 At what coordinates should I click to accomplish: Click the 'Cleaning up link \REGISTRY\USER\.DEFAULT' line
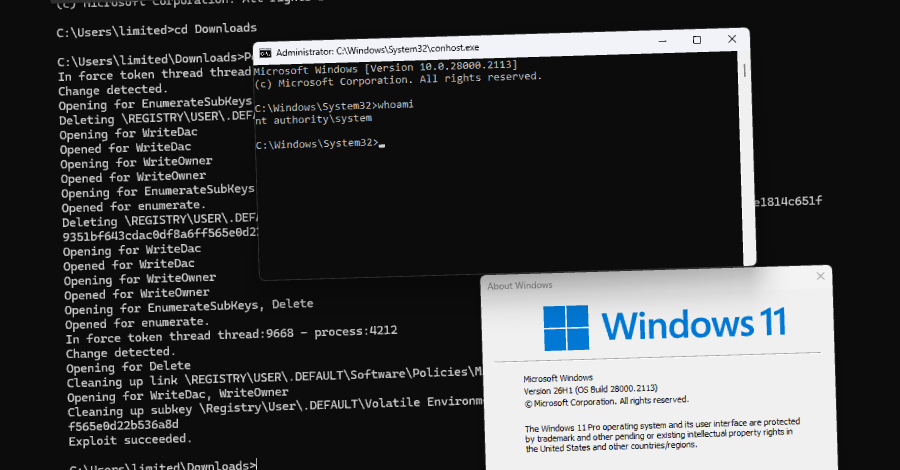[274, 377]
